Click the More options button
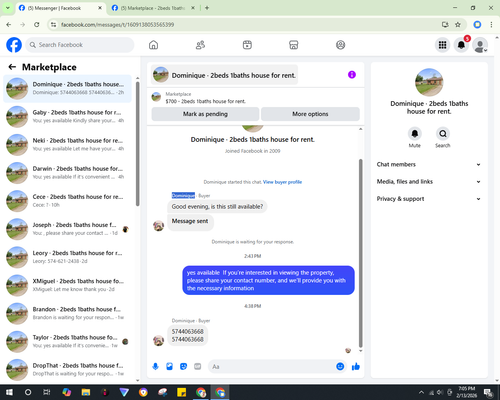 click(310, 114)
